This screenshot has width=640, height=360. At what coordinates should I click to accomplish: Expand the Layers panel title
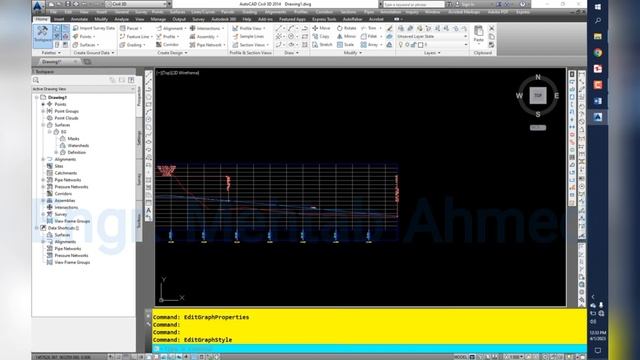[x=432, y=53]
